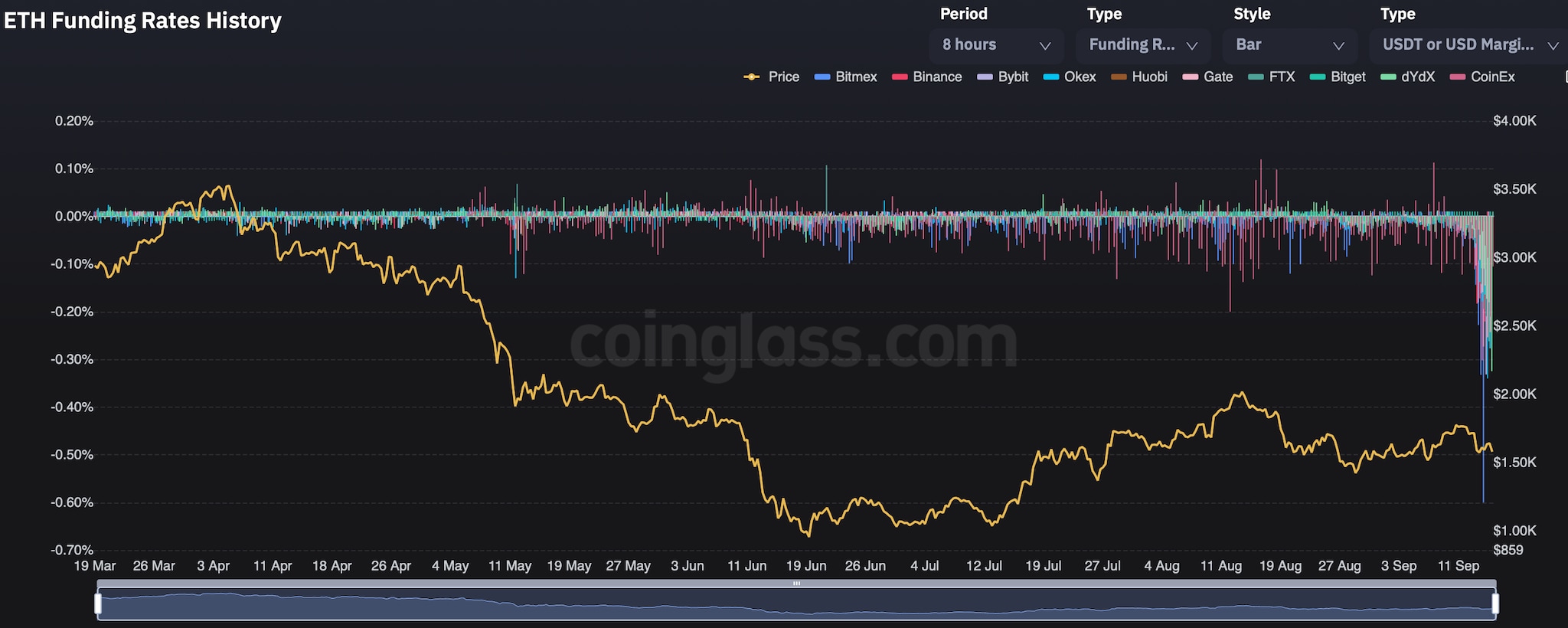Viewport: 1568px width, 628px height.
Task: Click the Bybit legend color marker
Action: (985, 77)
